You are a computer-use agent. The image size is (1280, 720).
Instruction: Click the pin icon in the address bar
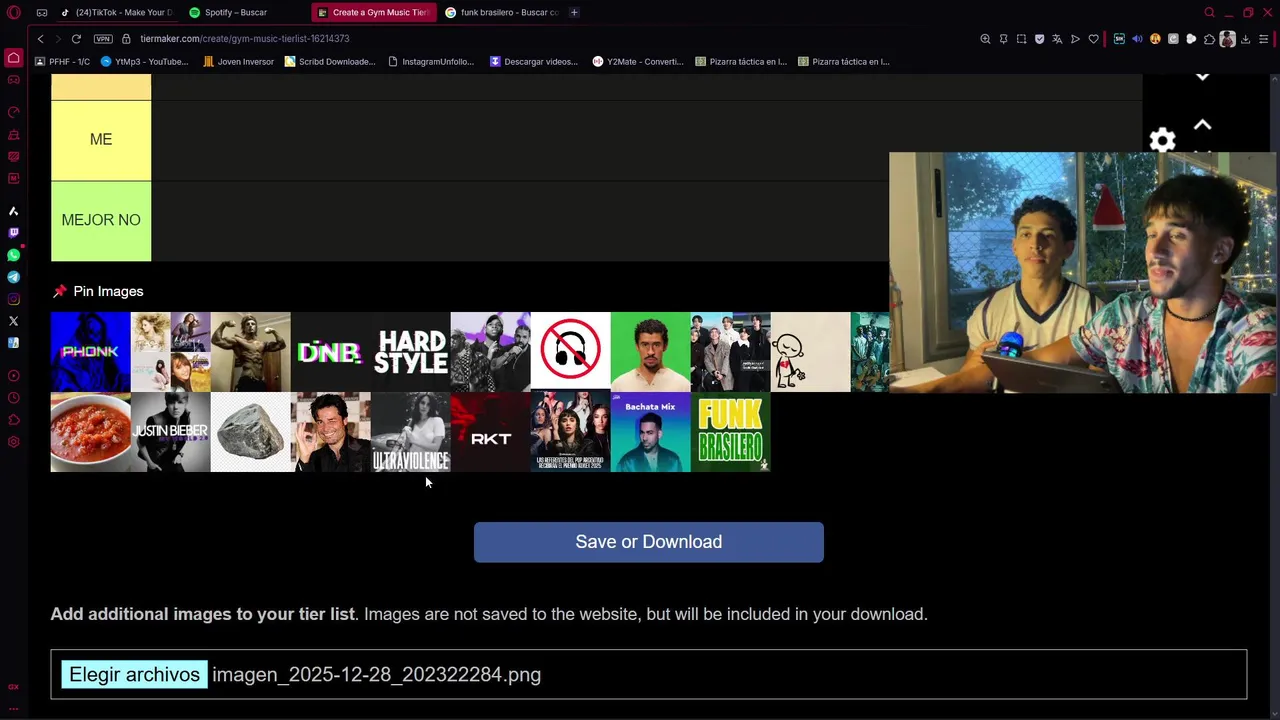pos(1003,39)
